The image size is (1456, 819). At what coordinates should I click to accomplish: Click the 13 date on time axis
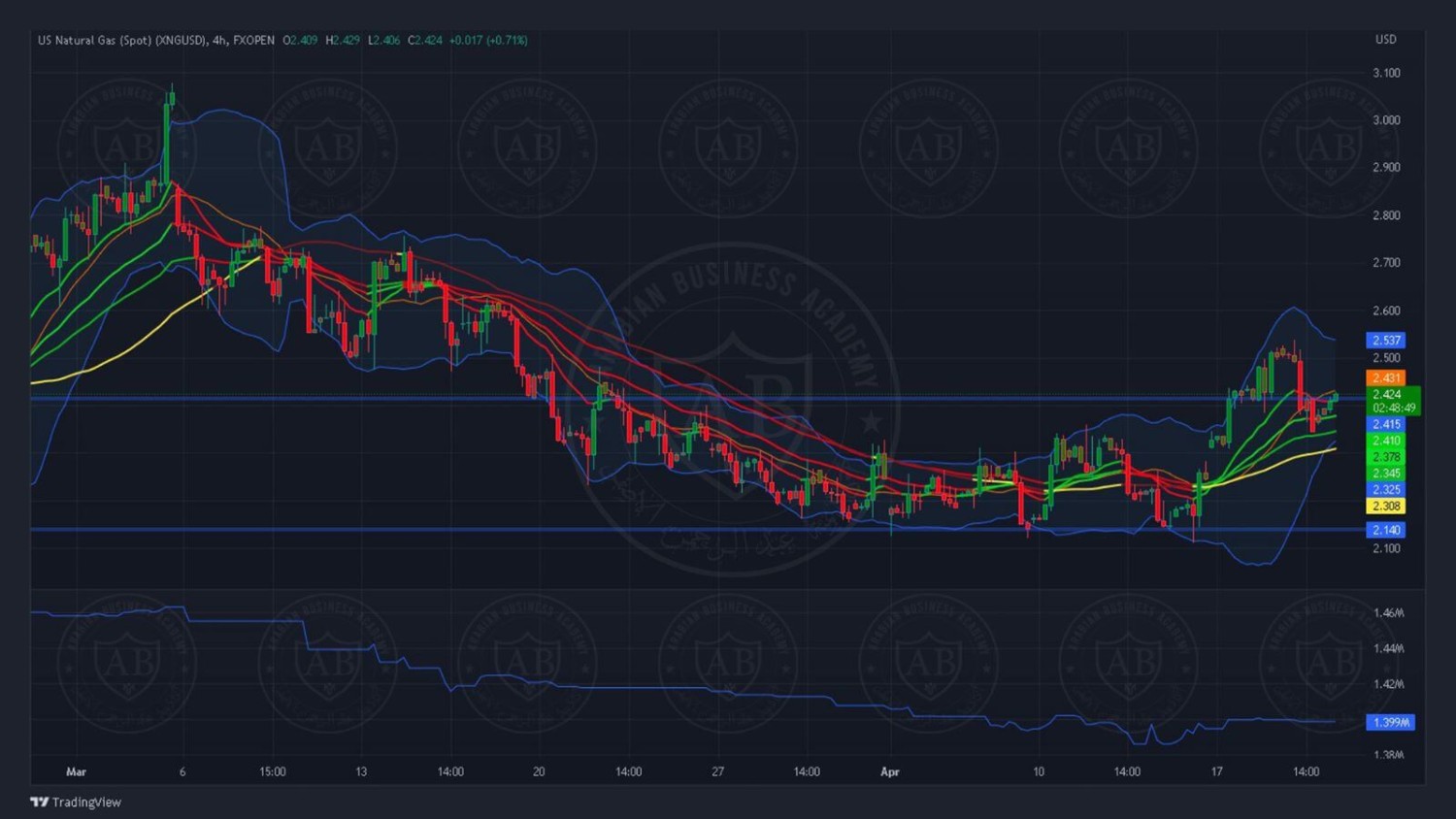[x=361, y=771]
